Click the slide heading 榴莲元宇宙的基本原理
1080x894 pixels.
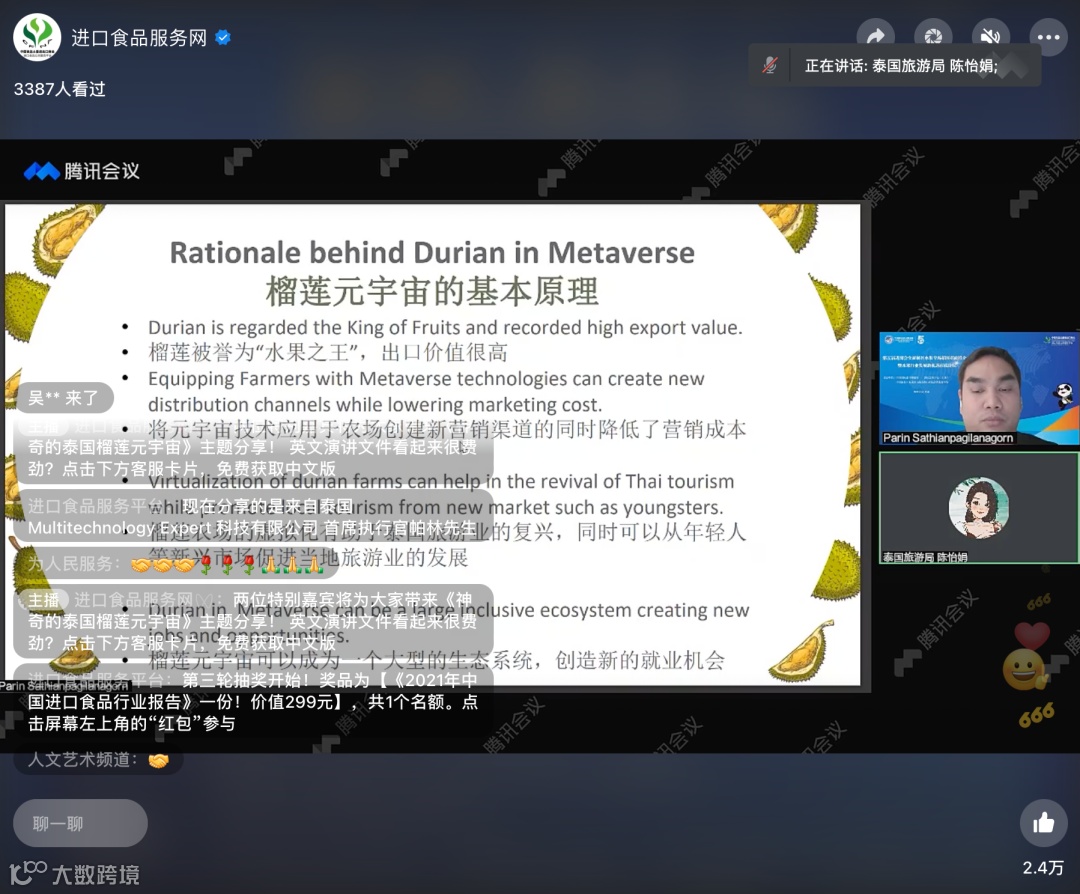coord(432,291)
